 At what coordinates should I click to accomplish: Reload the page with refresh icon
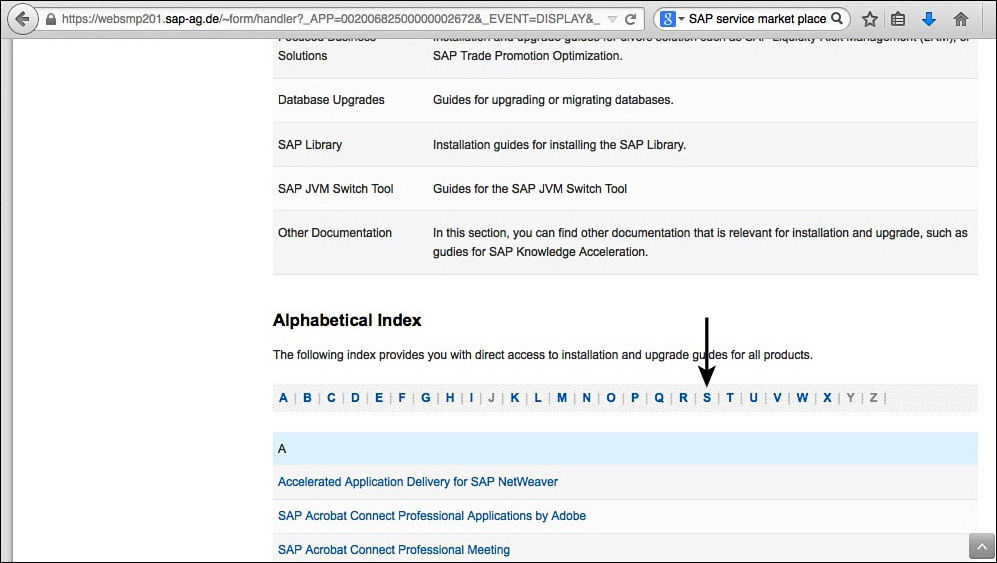tap(631, 19)
